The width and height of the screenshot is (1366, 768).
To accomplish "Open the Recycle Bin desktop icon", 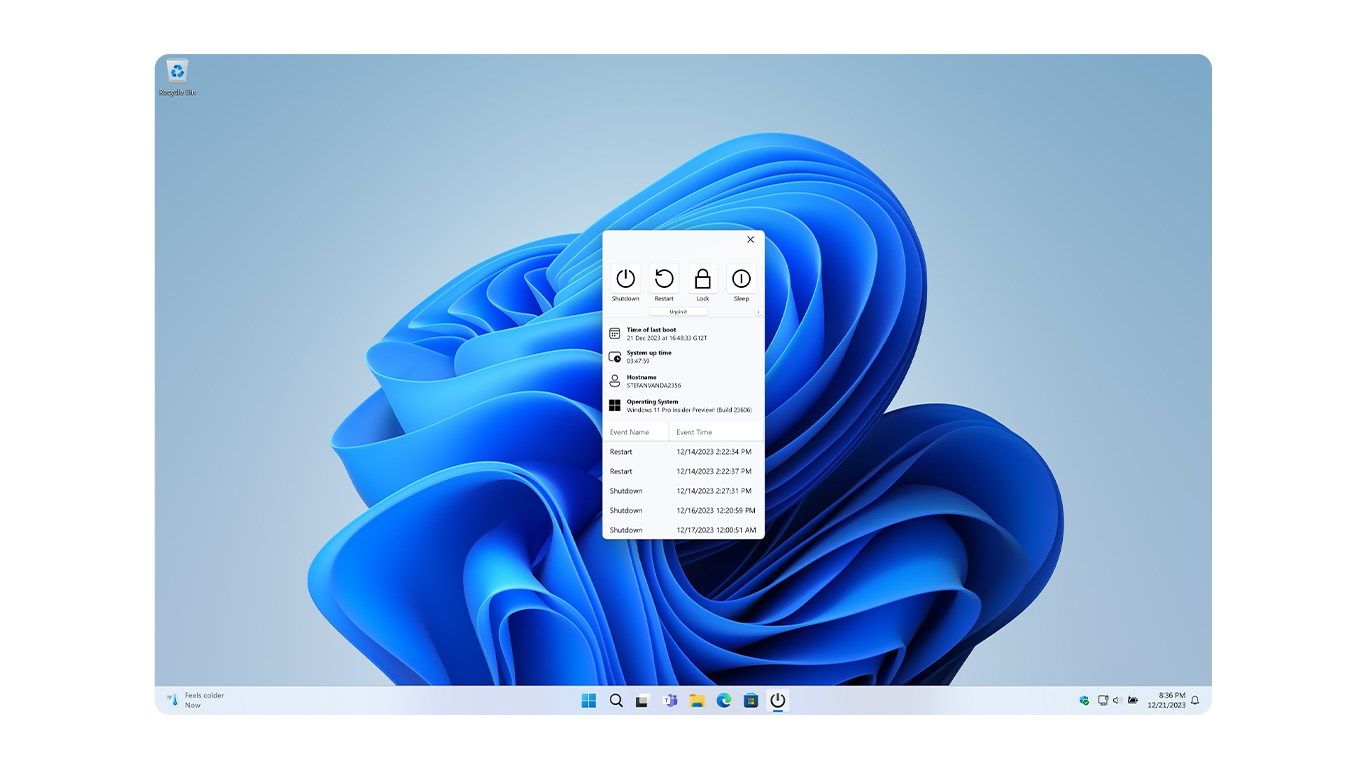I will point(177,77).
